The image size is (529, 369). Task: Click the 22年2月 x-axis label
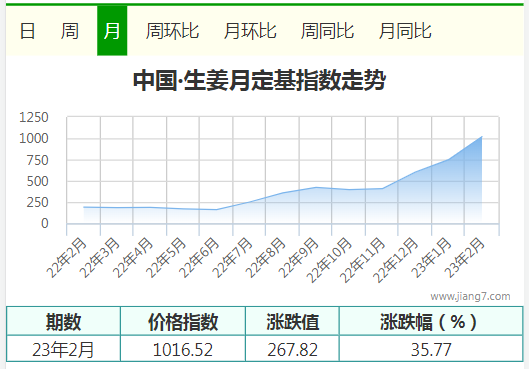[66, 258]
